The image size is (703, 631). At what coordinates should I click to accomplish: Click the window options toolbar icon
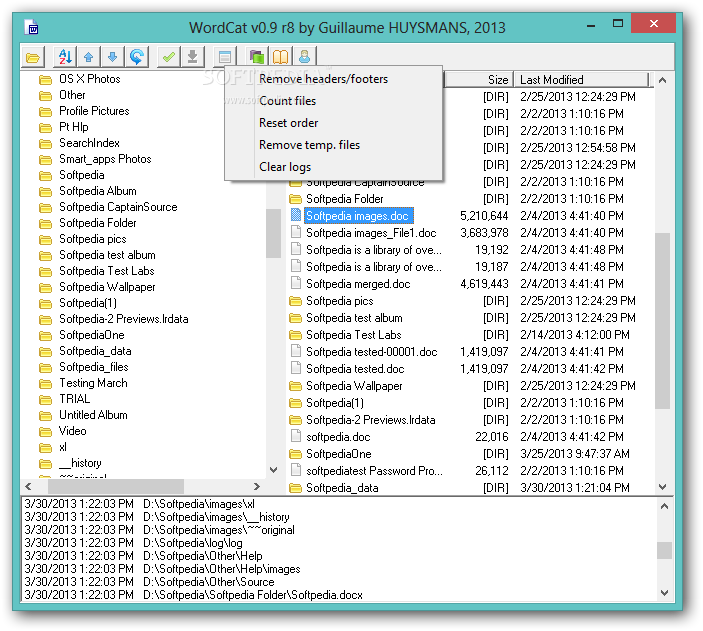[225, 57]
